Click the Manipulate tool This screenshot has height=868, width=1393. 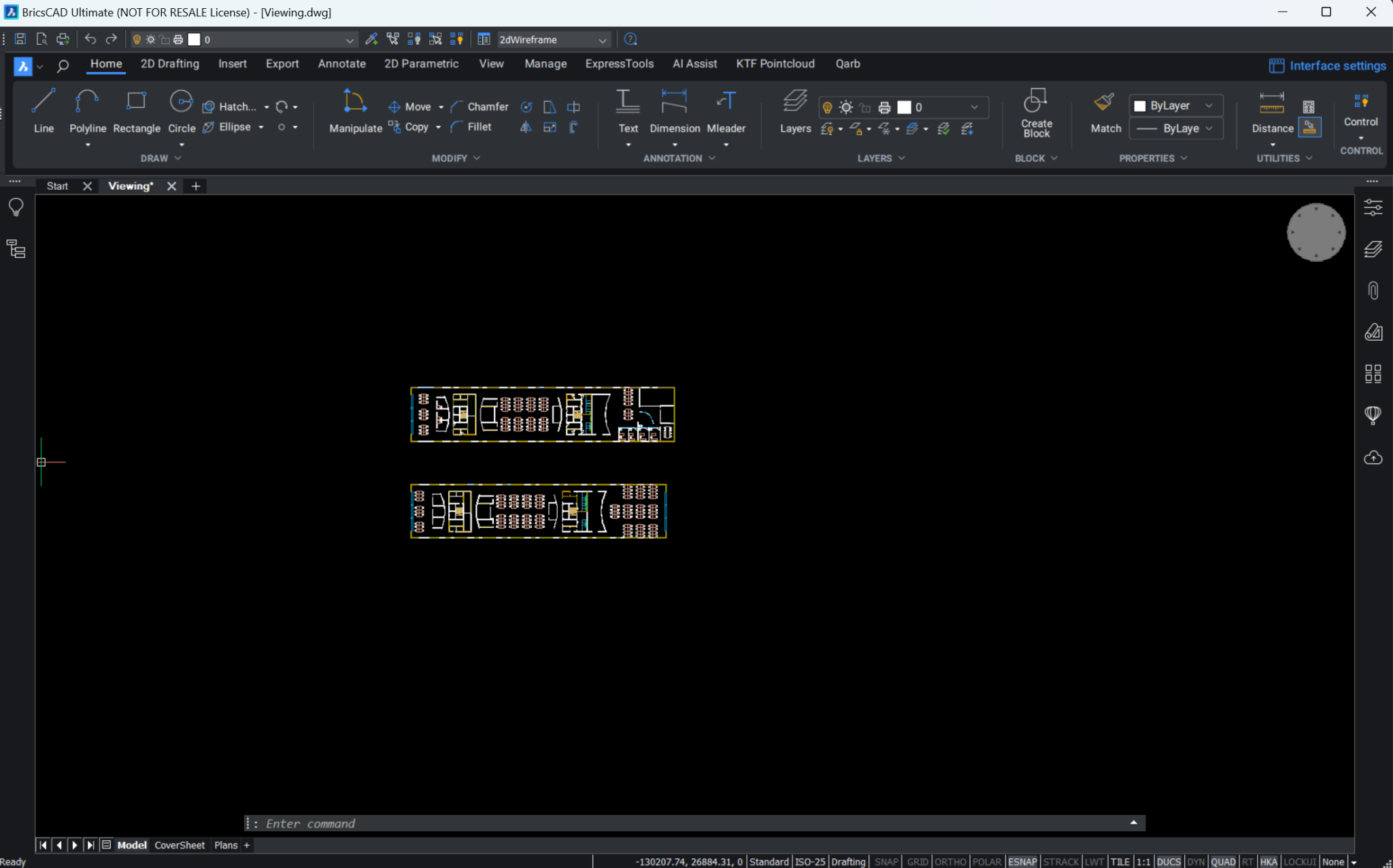click(x=355, y=111)
